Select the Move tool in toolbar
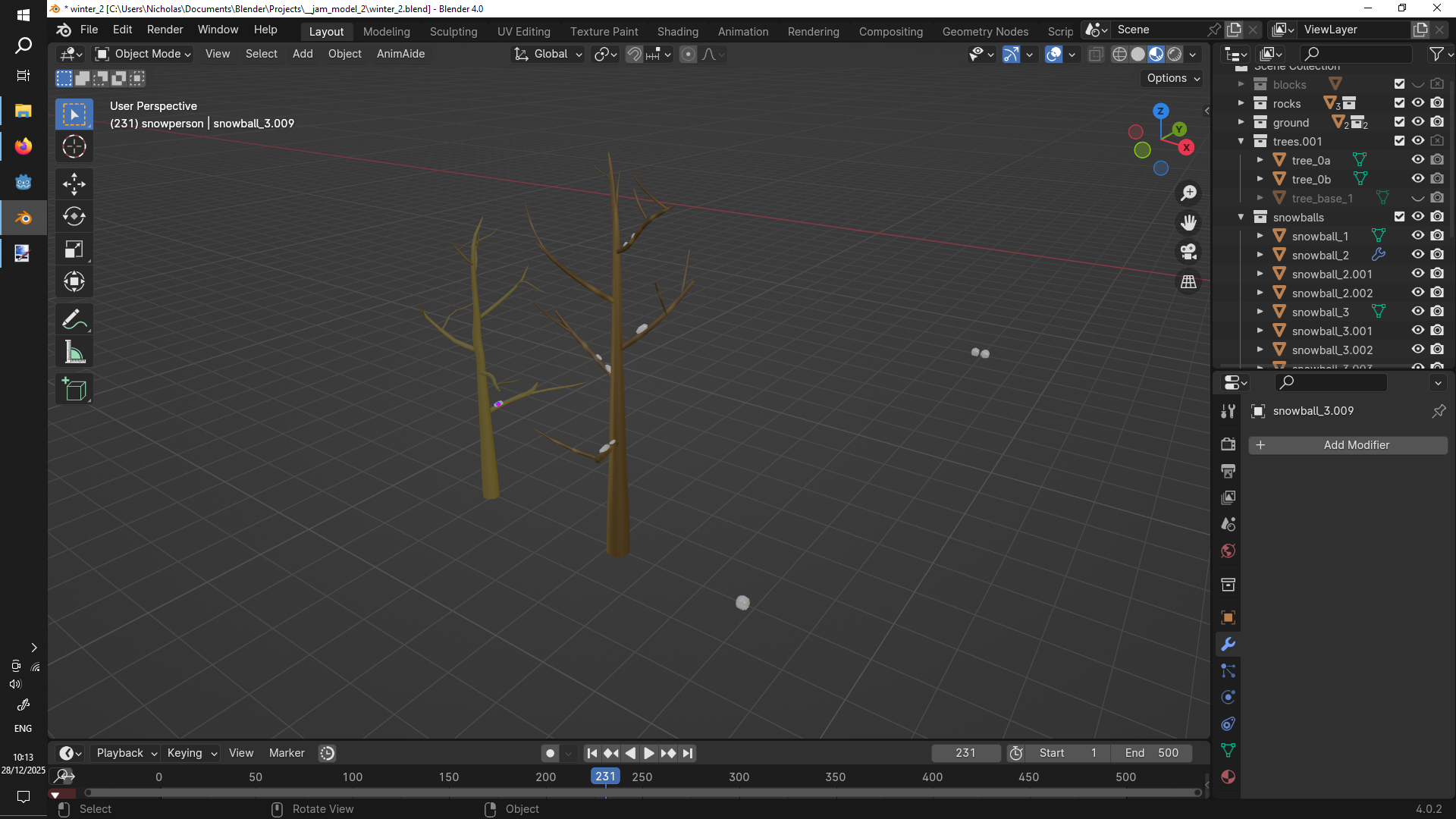Viewport: 1456px width, 819px height. coord(74,184)
